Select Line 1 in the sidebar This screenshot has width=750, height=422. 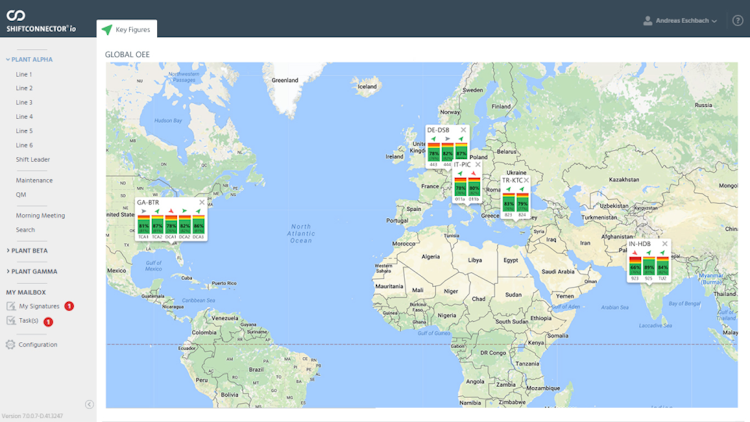coord(24,74)
